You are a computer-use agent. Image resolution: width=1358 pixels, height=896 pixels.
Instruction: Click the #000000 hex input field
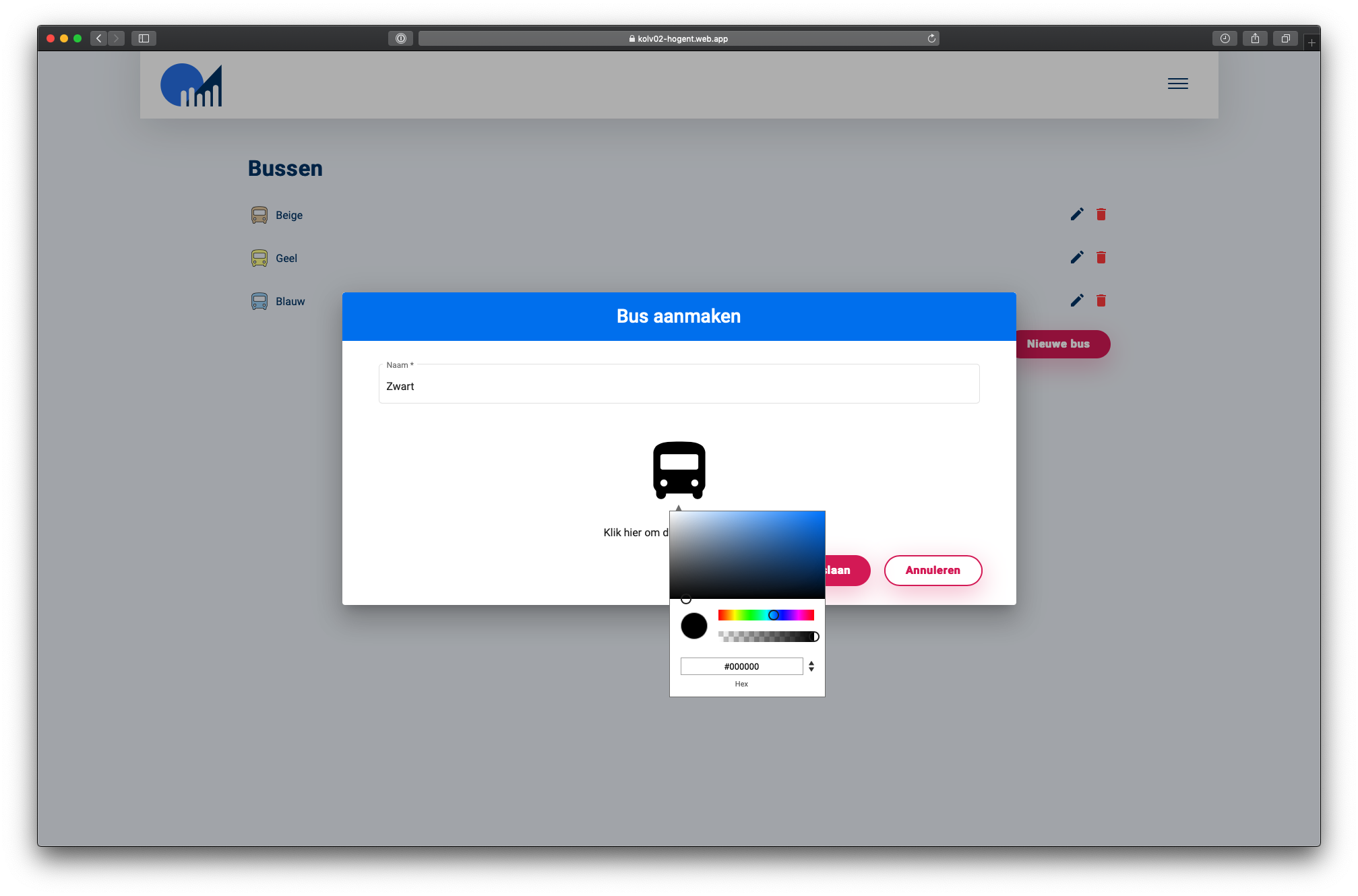[x=741, y=666]
